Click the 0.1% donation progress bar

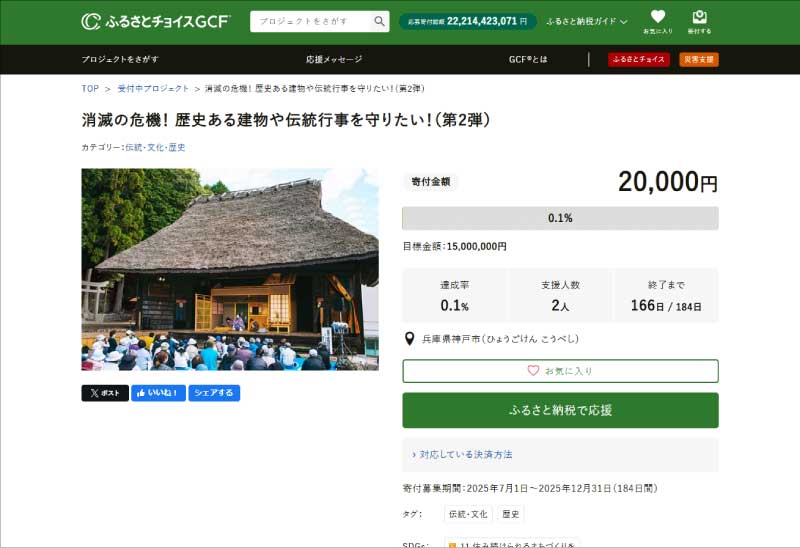pos(560,218)
